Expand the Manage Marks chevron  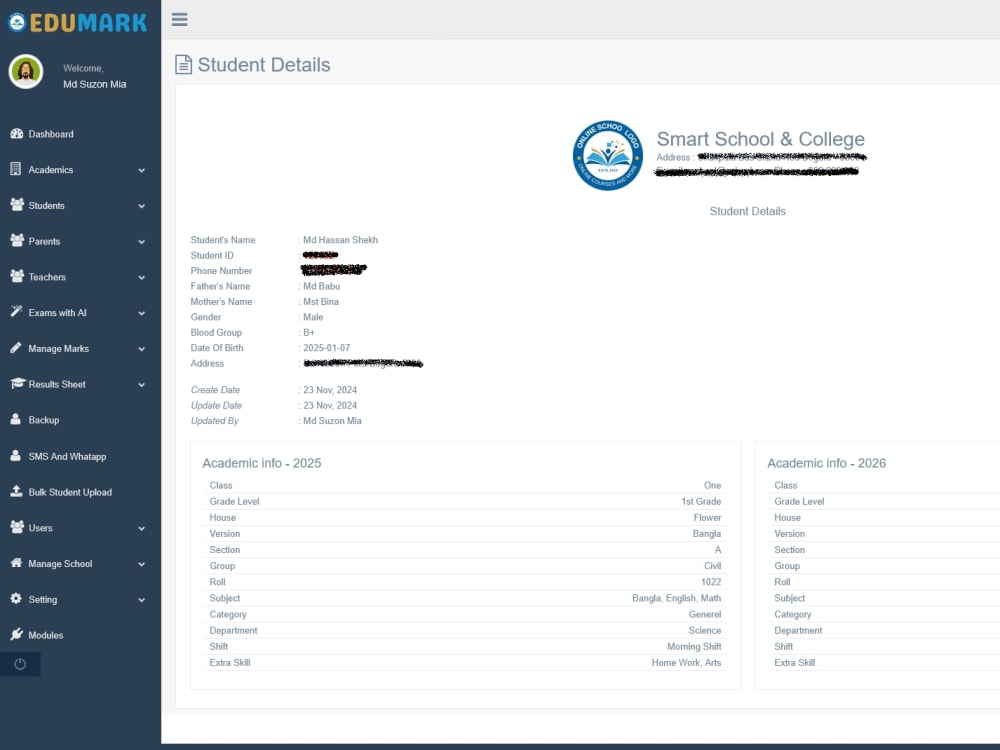click(142, 349)
